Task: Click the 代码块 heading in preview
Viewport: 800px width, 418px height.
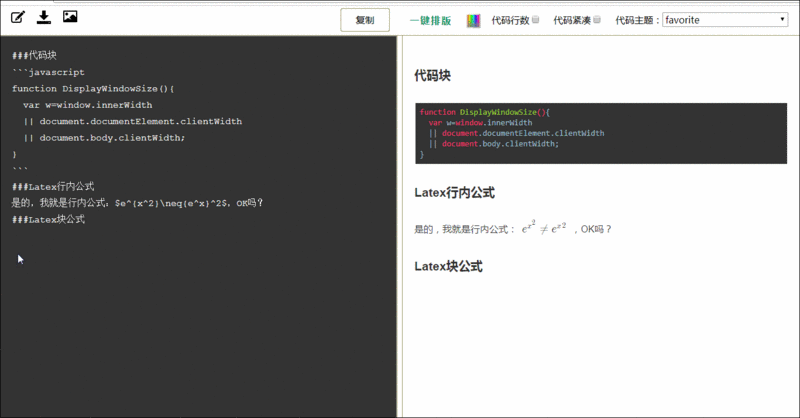Action: [x=433, y=76]
